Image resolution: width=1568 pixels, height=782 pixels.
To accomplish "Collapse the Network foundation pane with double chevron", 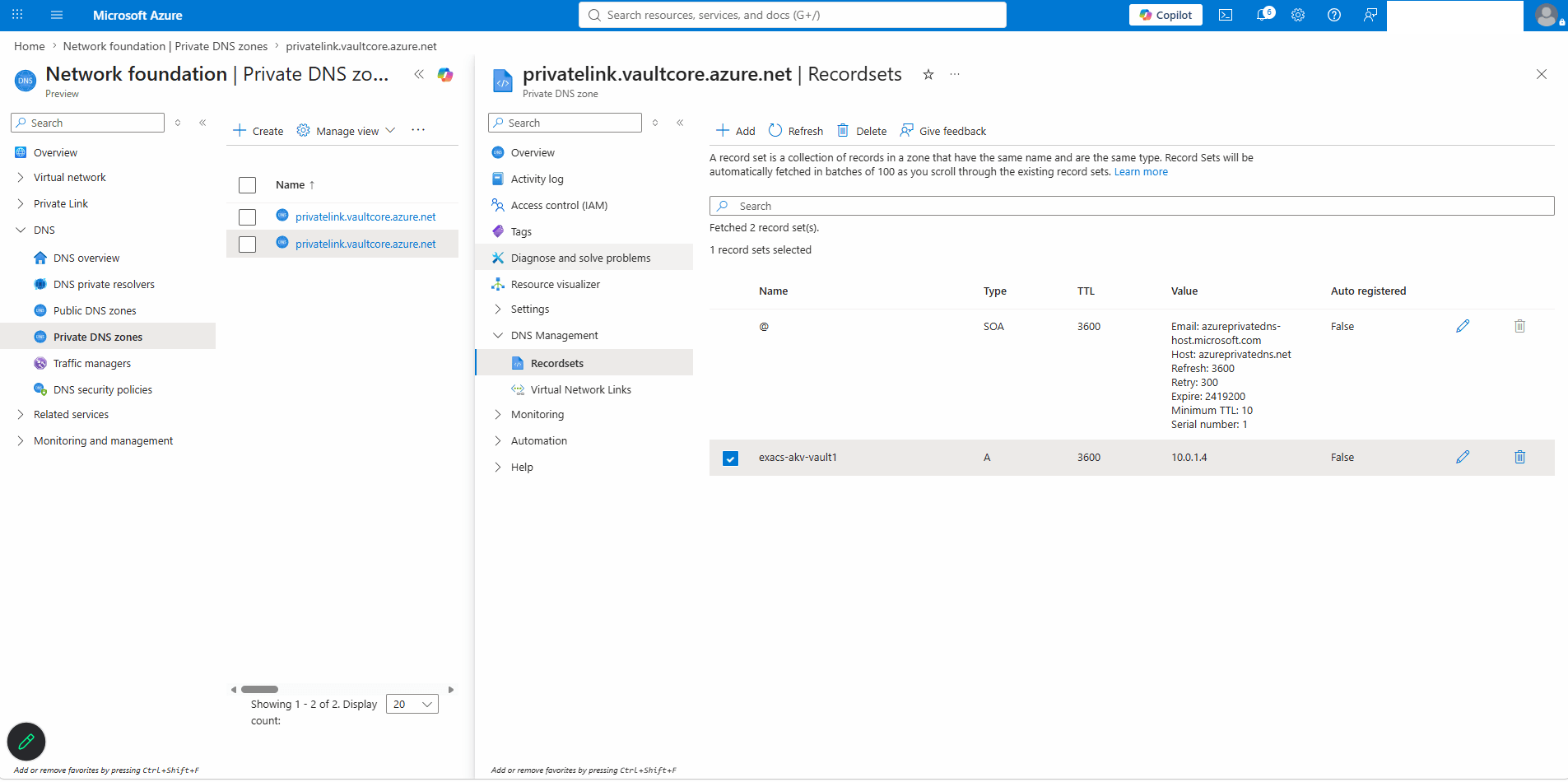I will point(419,74).
